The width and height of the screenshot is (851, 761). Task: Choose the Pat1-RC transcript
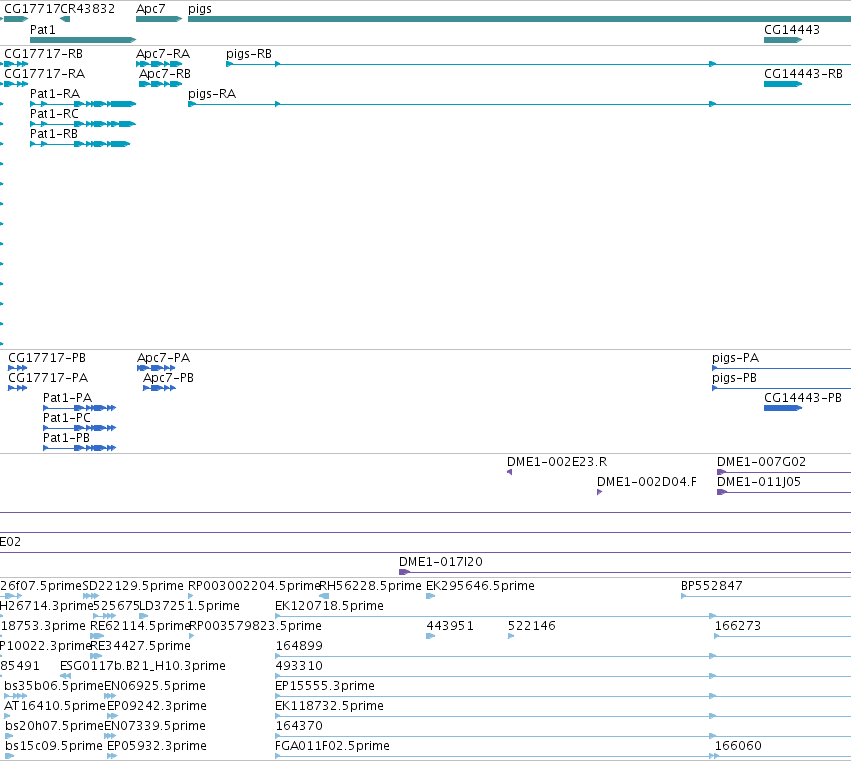(x=82, y=124)
